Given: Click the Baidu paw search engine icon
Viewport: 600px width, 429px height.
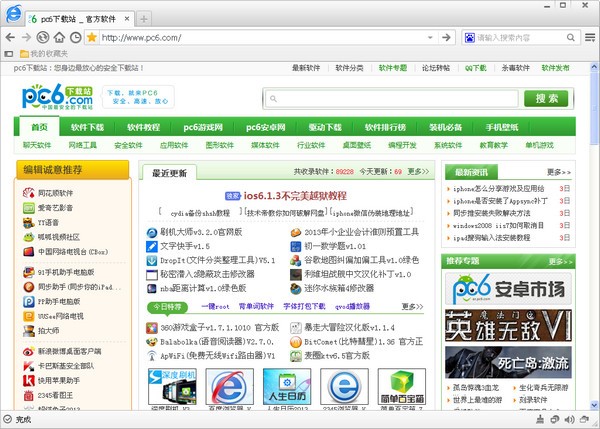Looking at the screenshot, I should [x=469, y=38].
